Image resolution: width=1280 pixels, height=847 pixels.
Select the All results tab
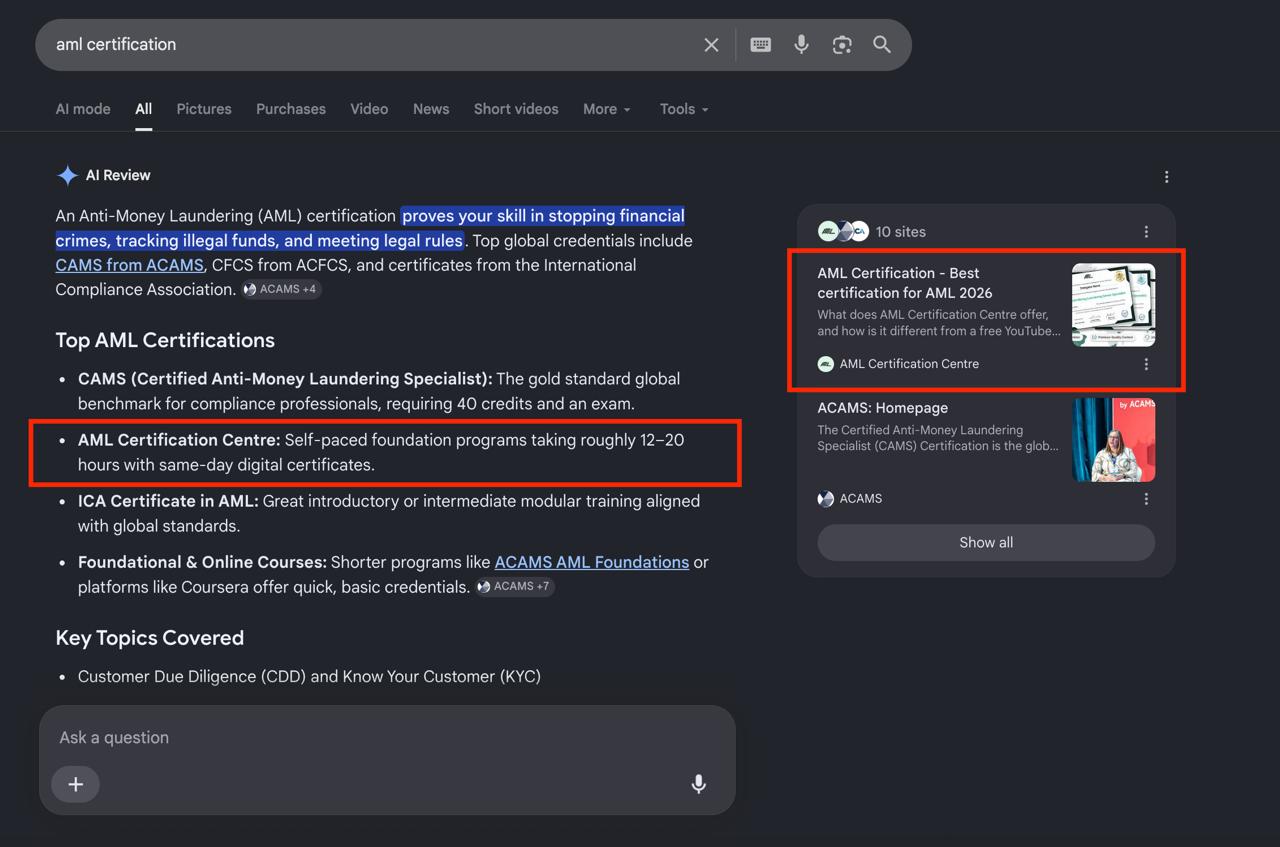pos(144,109)
